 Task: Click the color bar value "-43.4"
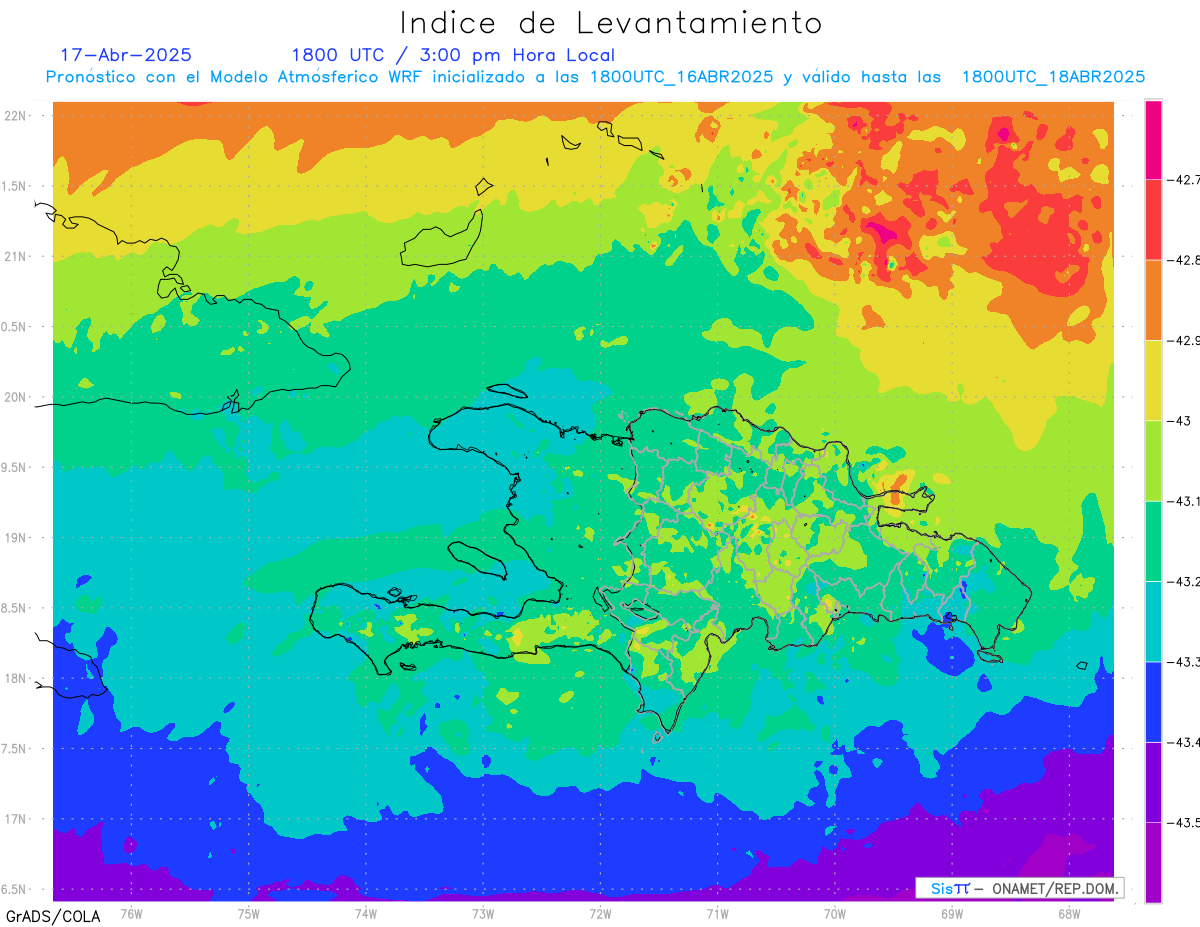point(1183,742)
